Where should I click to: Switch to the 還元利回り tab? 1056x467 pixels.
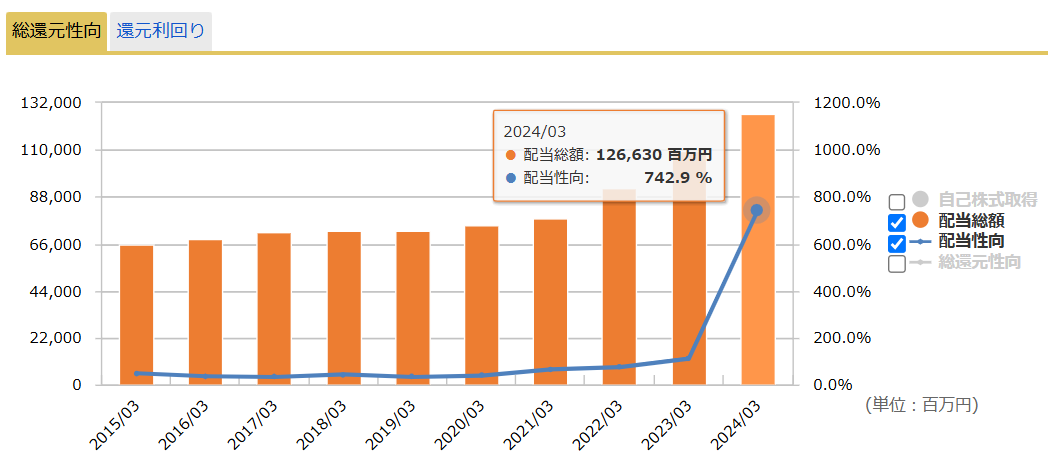tap(160, 30)
